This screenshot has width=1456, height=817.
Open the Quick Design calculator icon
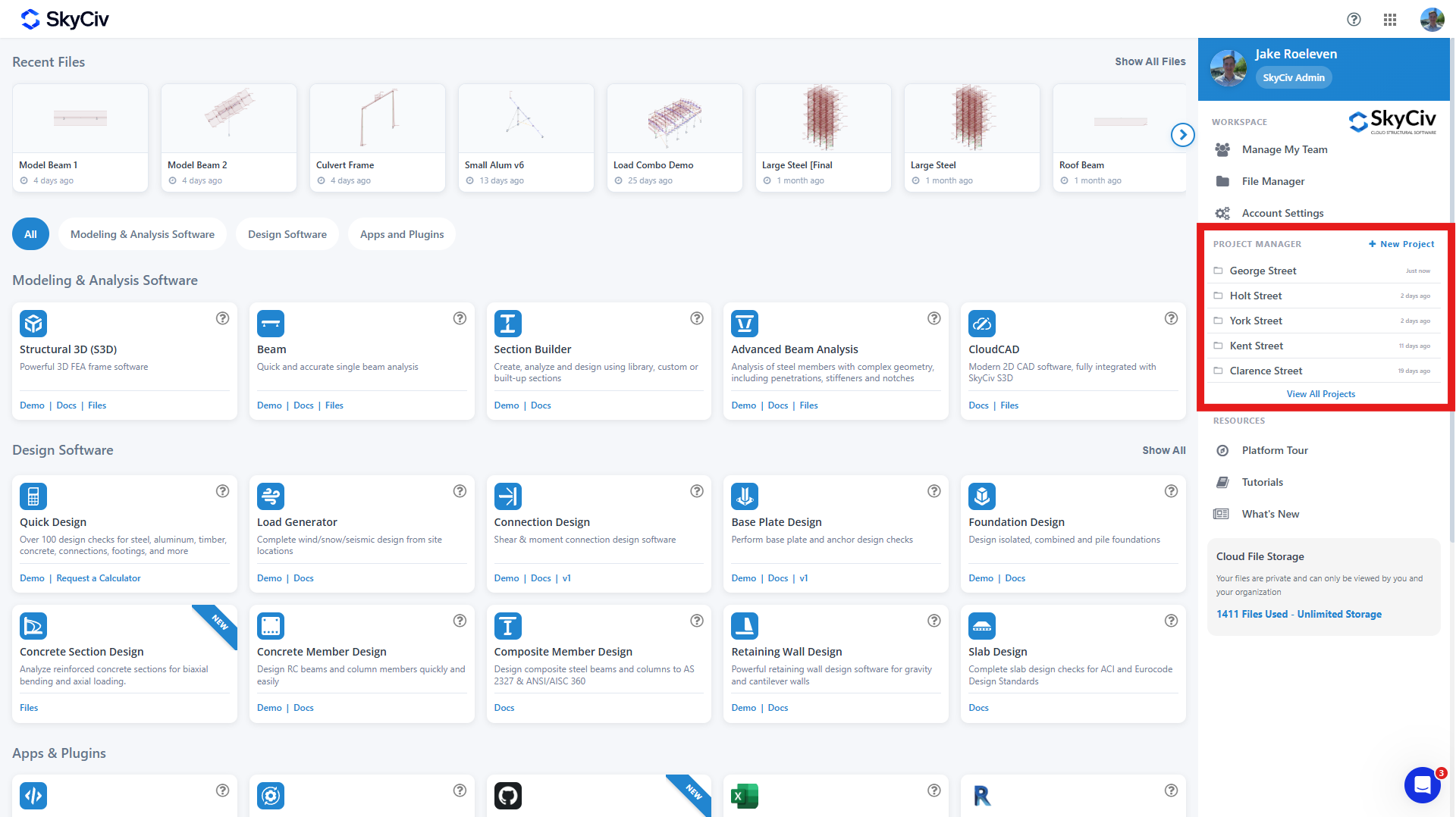(33, 496)
